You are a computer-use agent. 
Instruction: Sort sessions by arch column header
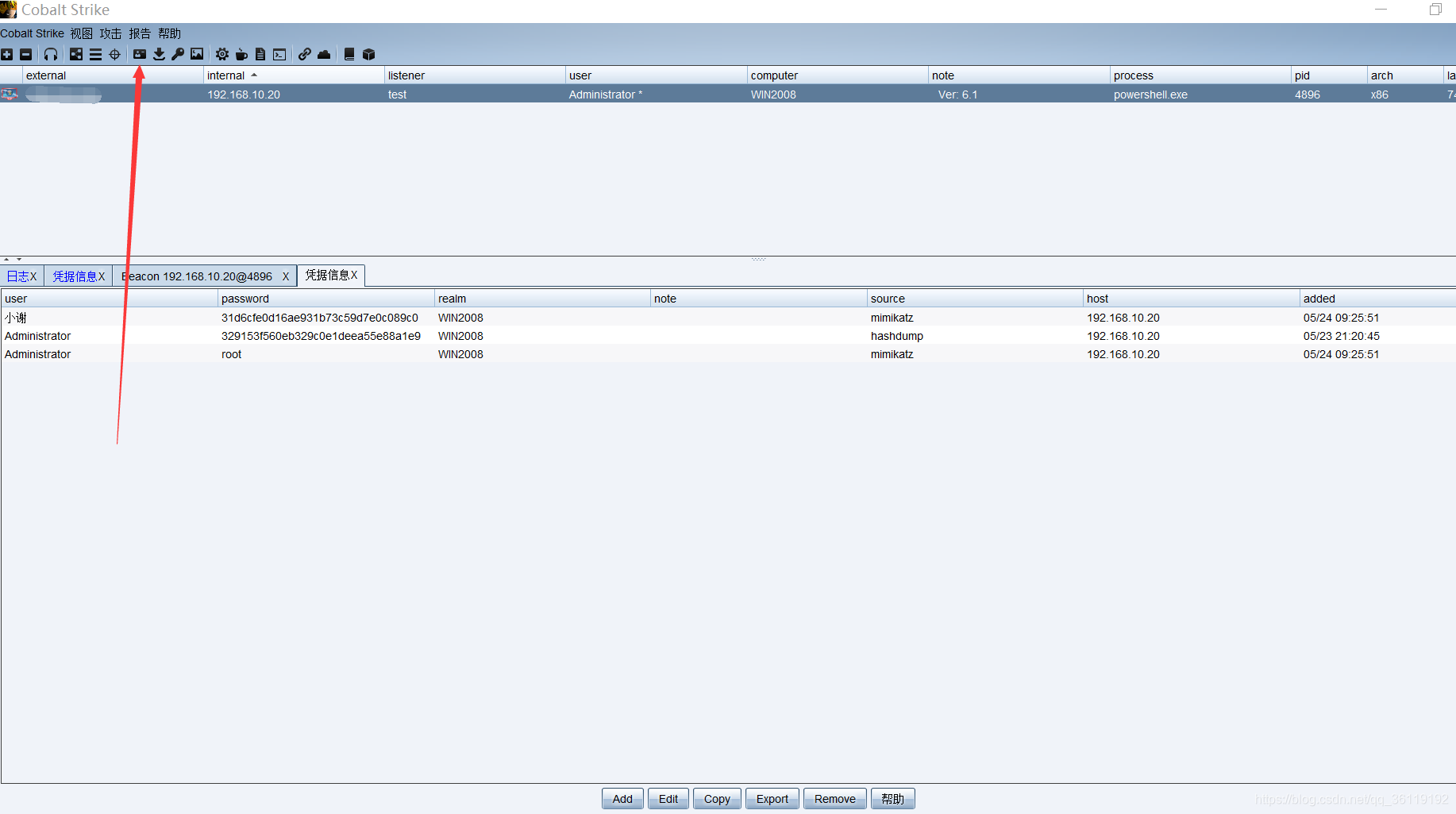click(x=1405, y=75)
